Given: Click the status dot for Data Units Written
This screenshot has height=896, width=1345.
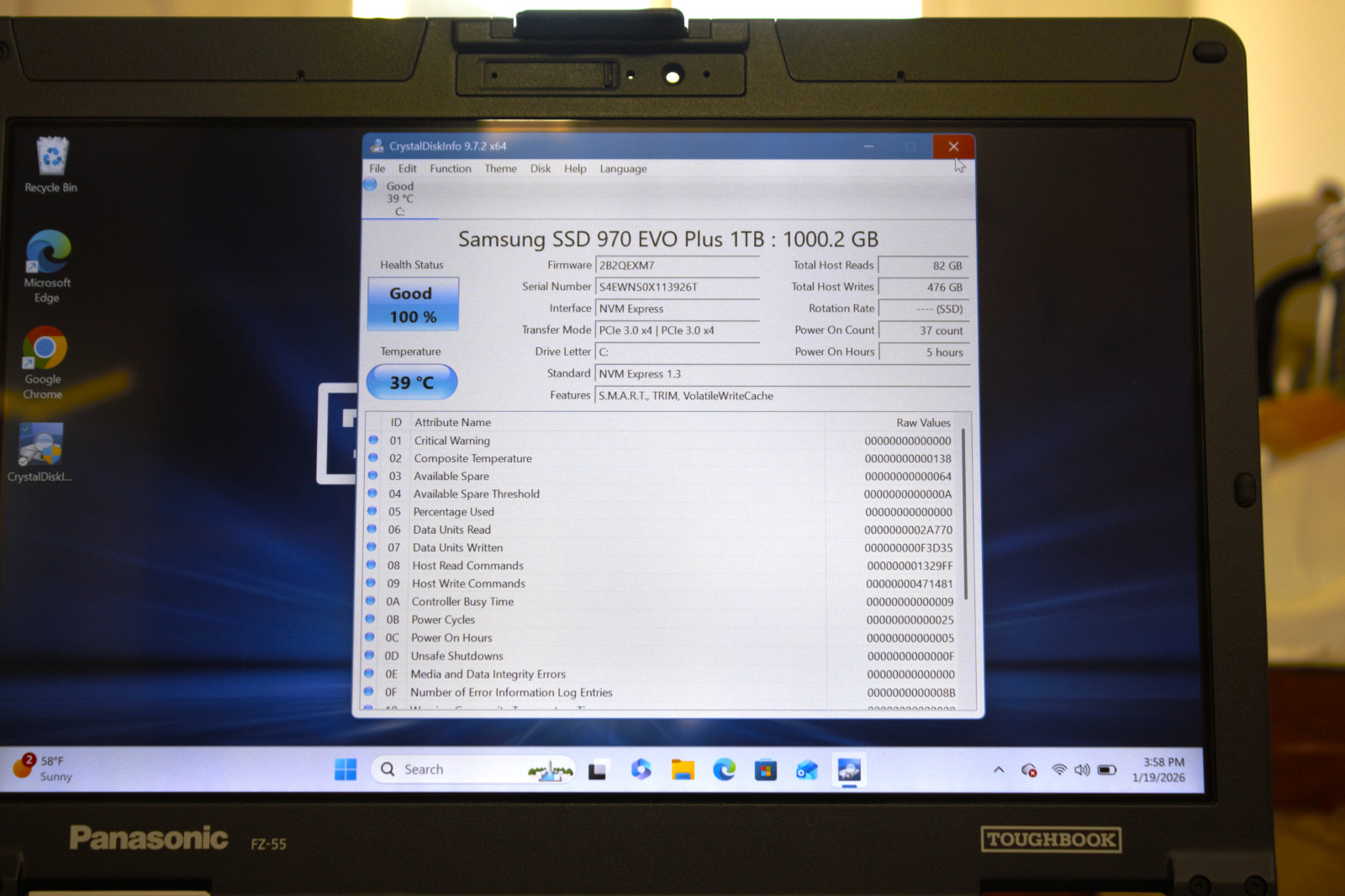Looking at the screenshot, I should 372,547.
